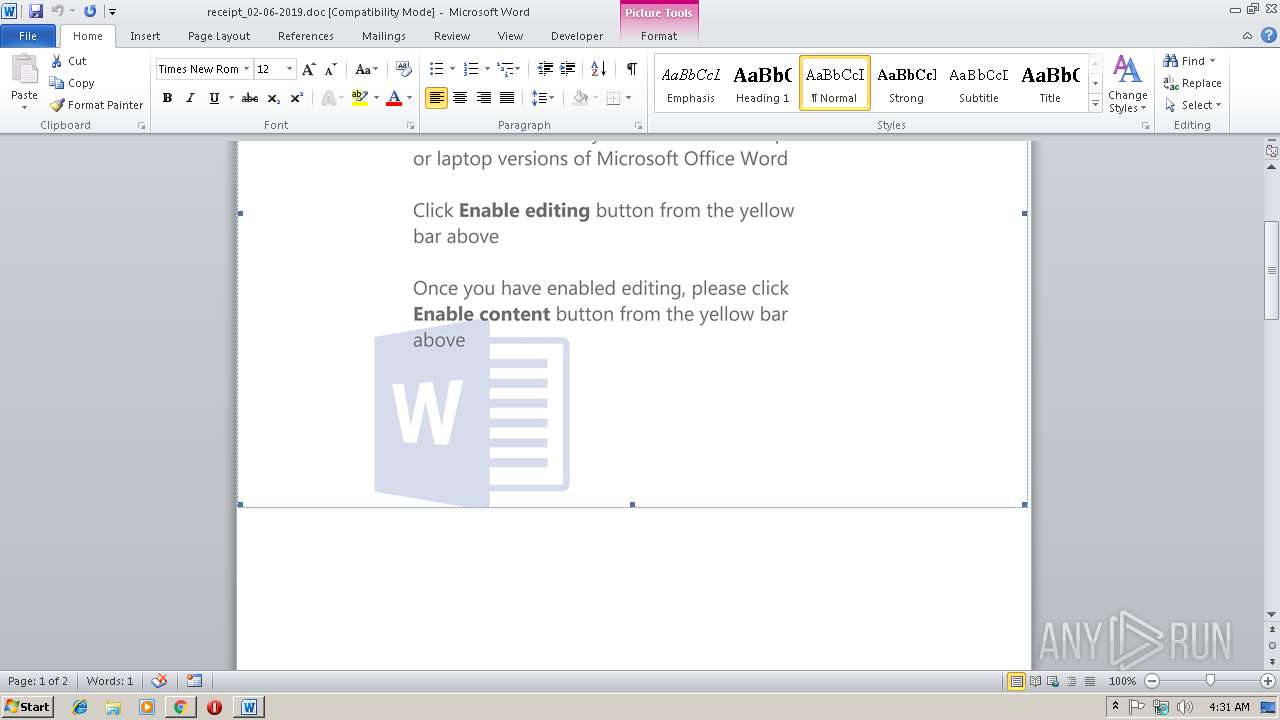Toggle Outline view in status bar

tap(1070, 681)
